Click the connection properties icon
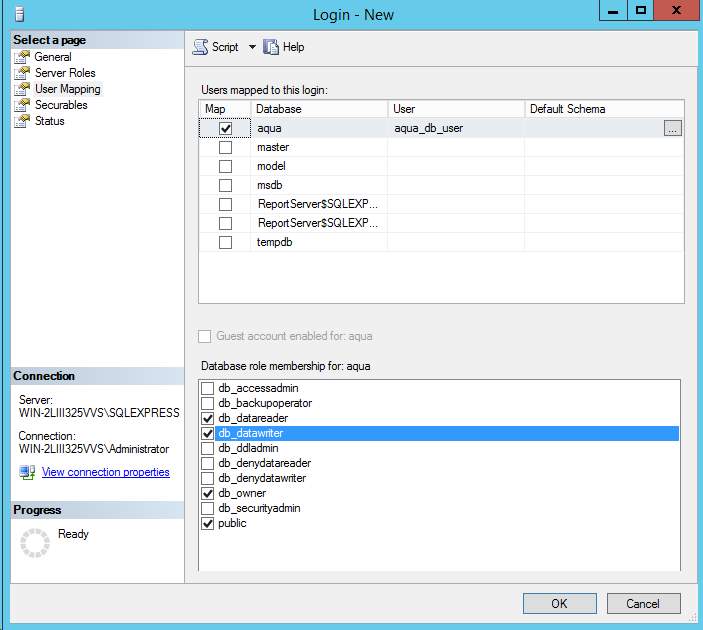703x630 pixels. [x=27, y=472]
